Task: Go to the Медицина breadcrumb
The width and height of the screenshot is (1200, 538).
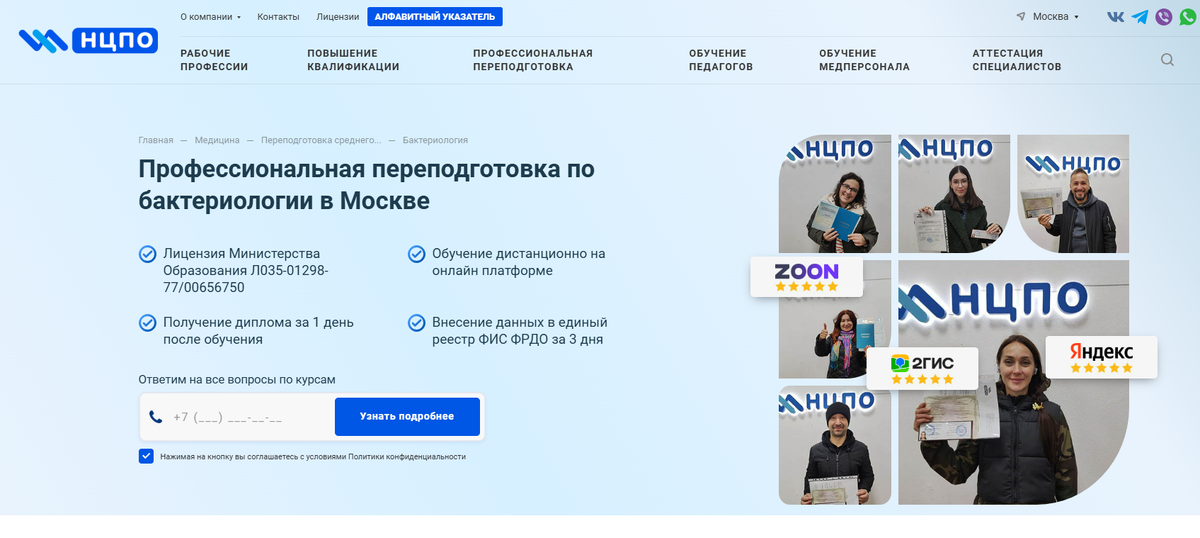Action: (x=217, y=140)
